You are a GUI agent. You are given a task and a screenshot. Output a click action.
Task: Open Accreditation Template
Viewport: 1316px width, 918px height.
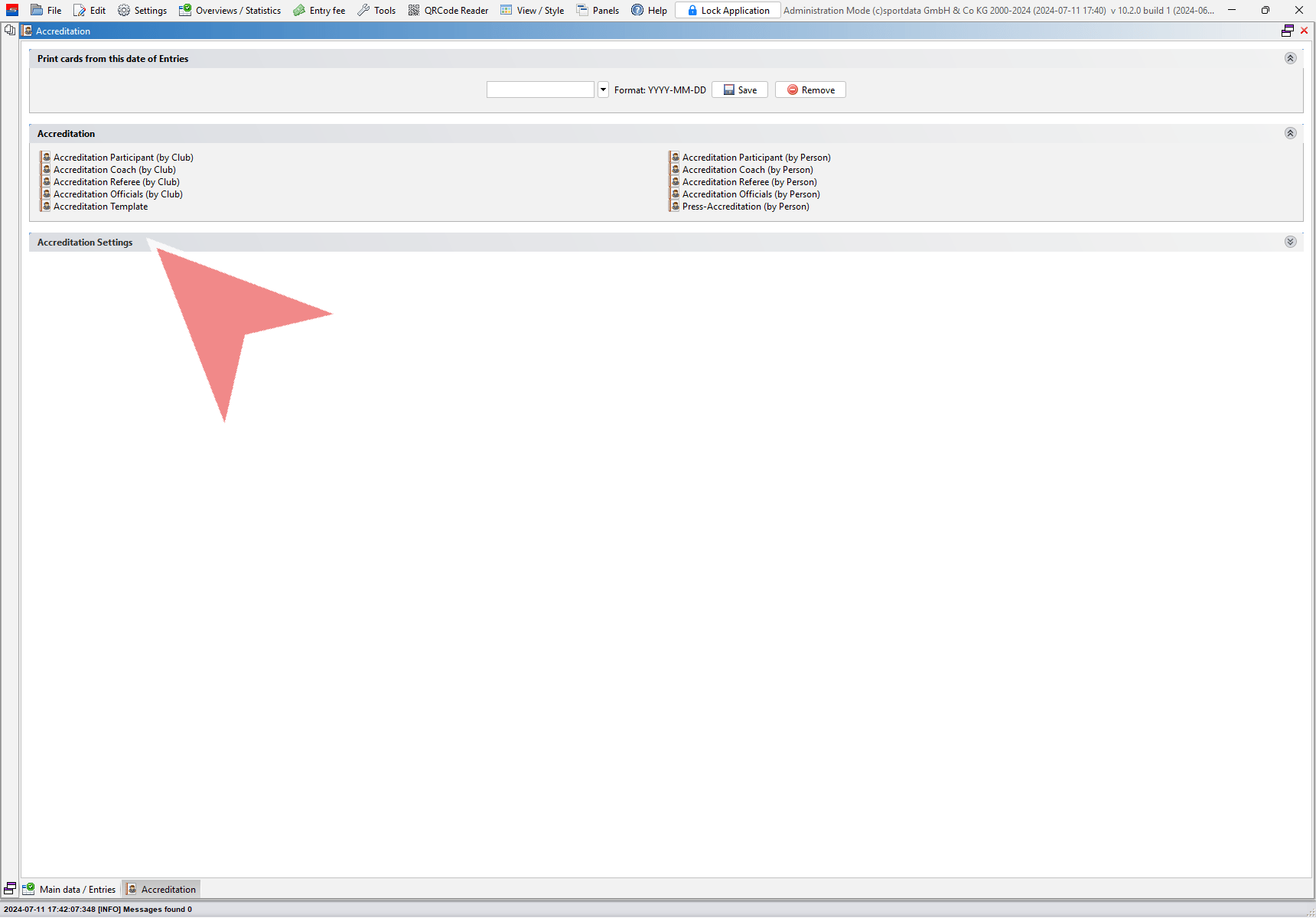(x=100, y=207)
